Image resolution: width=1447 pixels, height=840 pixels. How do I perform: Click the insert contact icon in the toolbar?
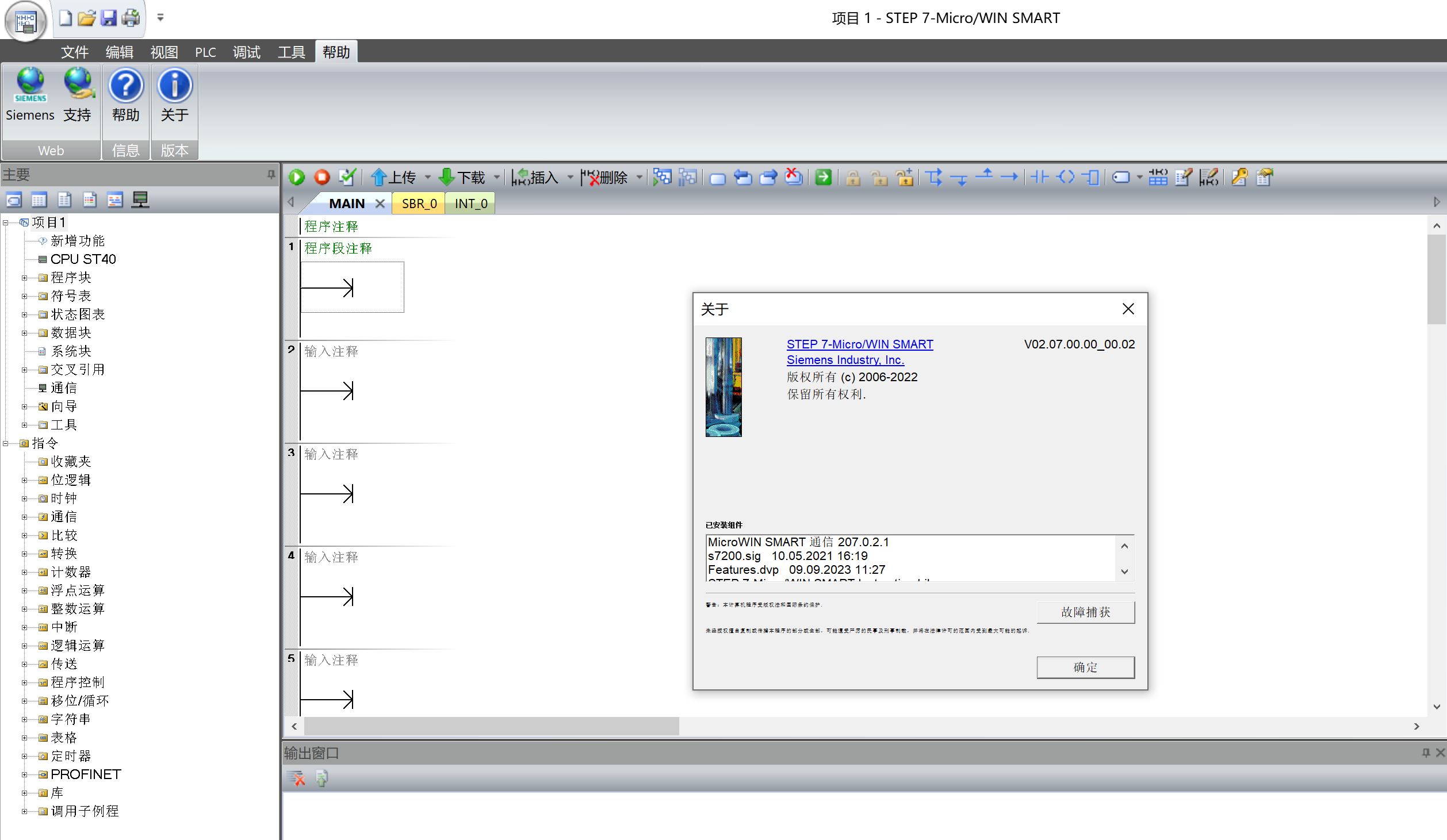click(1039, 177)
